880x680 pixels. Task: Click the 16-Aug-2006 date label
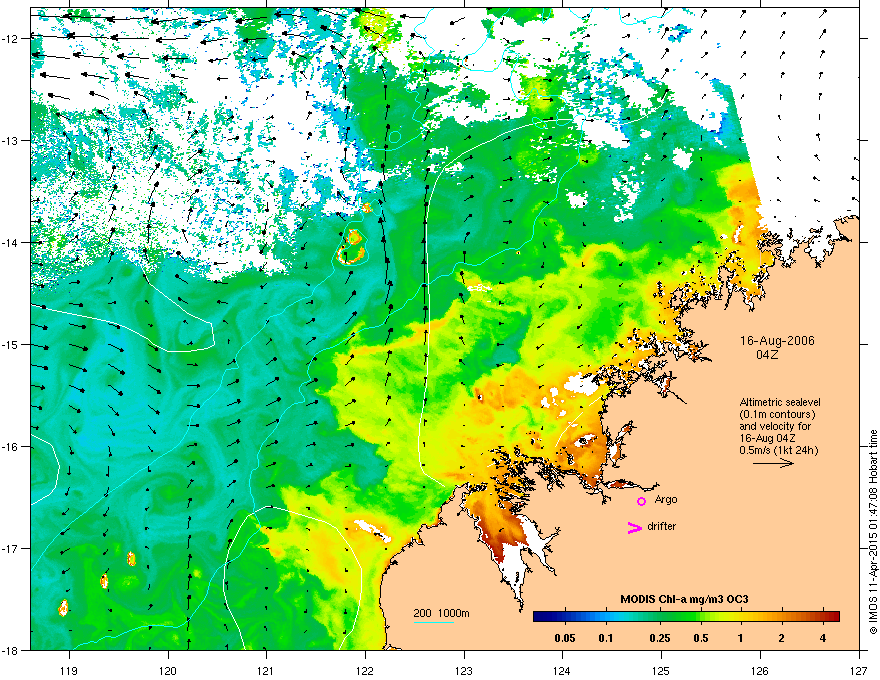tap(777, 341)
